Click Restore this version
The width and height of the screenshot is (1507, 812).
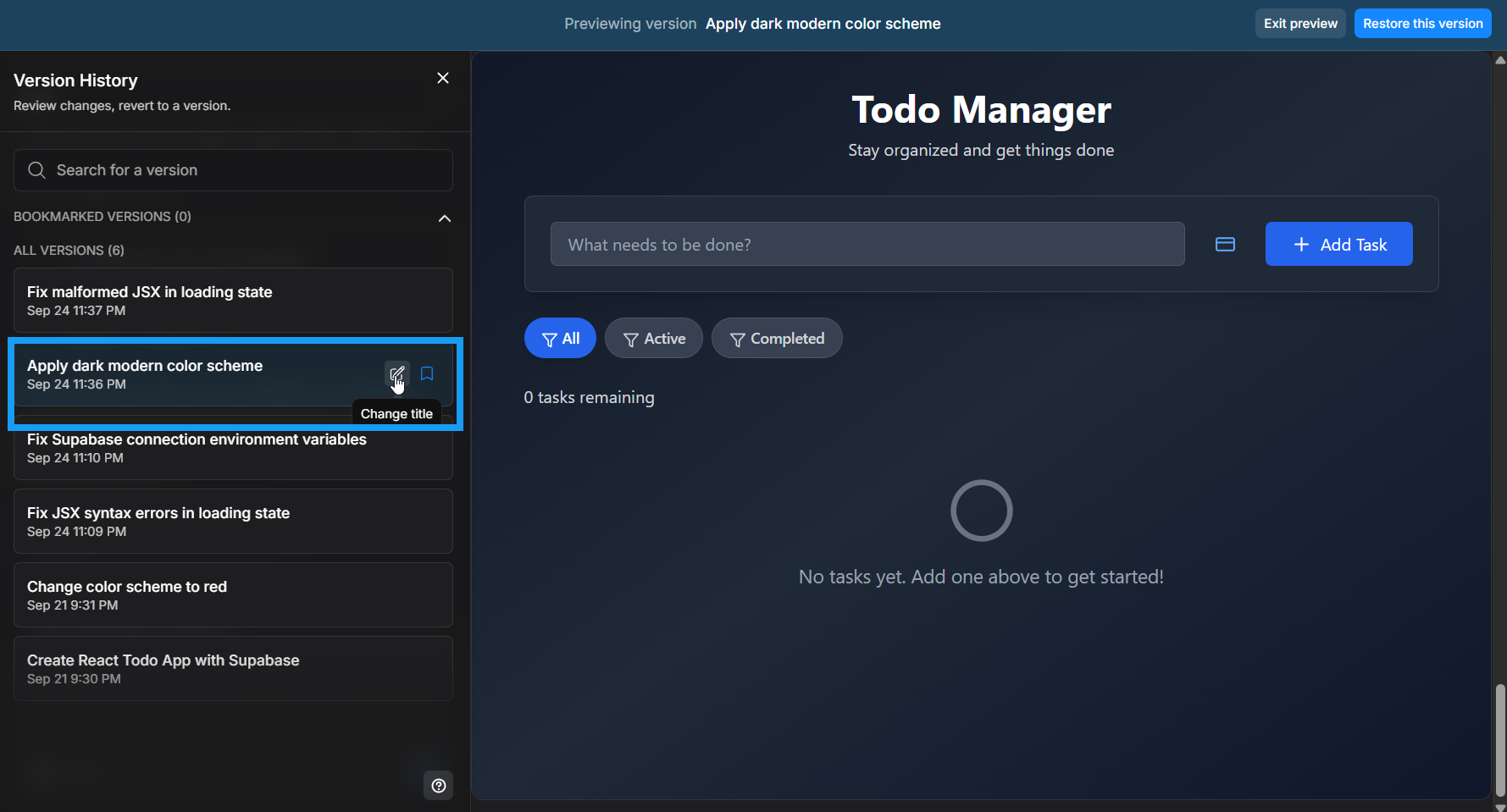[1422, 23]
